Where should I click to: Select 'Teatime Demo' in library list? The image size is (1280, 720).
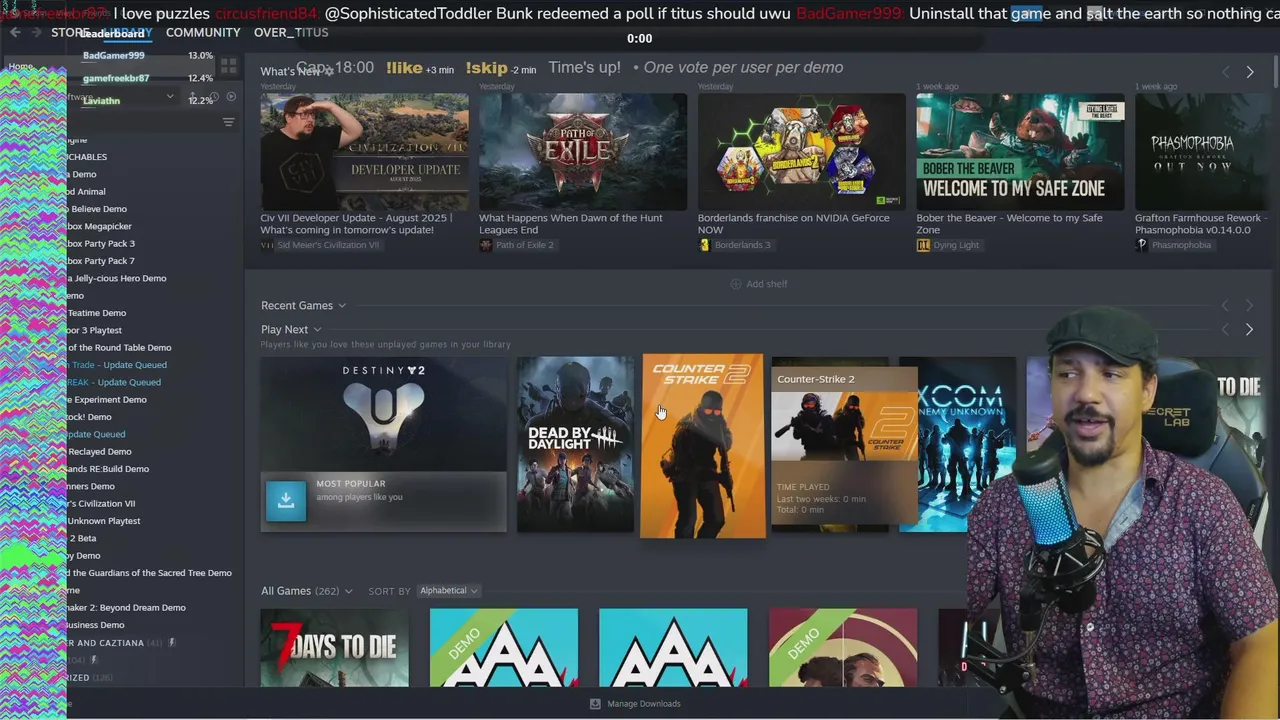coord(97,313)
